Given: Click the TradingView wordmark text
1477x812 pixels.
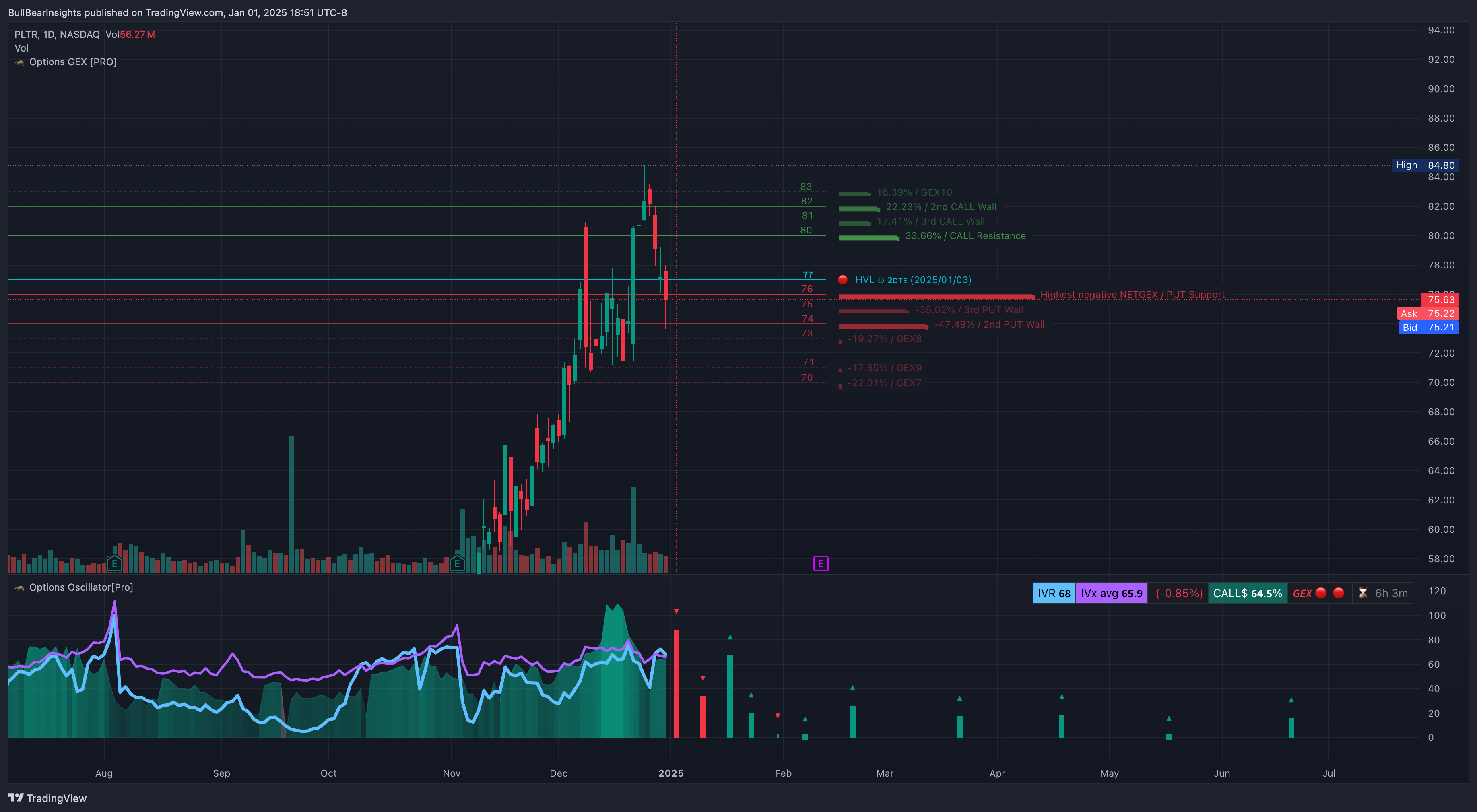Looking at the screenshot, I should (57, 798).
